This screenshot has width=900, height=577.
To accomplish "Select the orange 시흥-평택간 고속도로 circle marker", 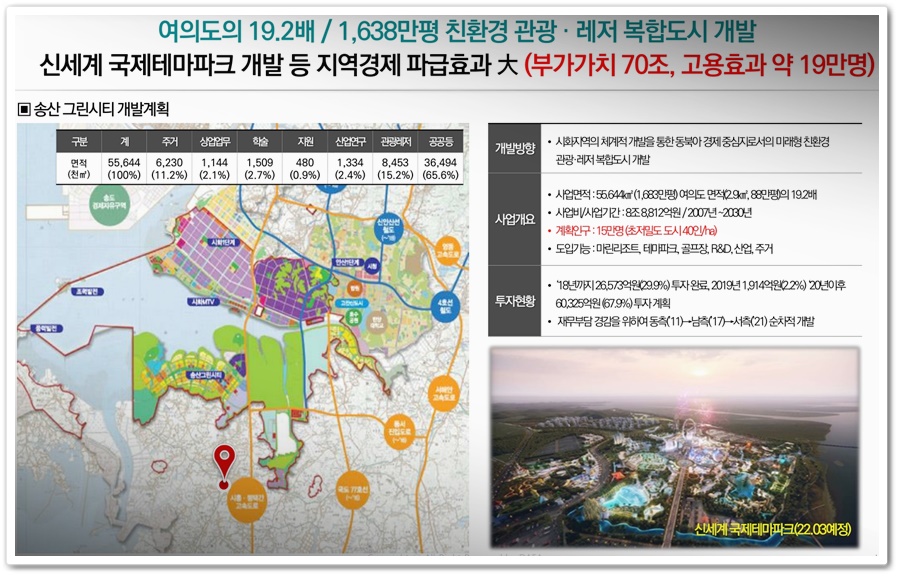I will pyautogui.click(x=247, y=499).
